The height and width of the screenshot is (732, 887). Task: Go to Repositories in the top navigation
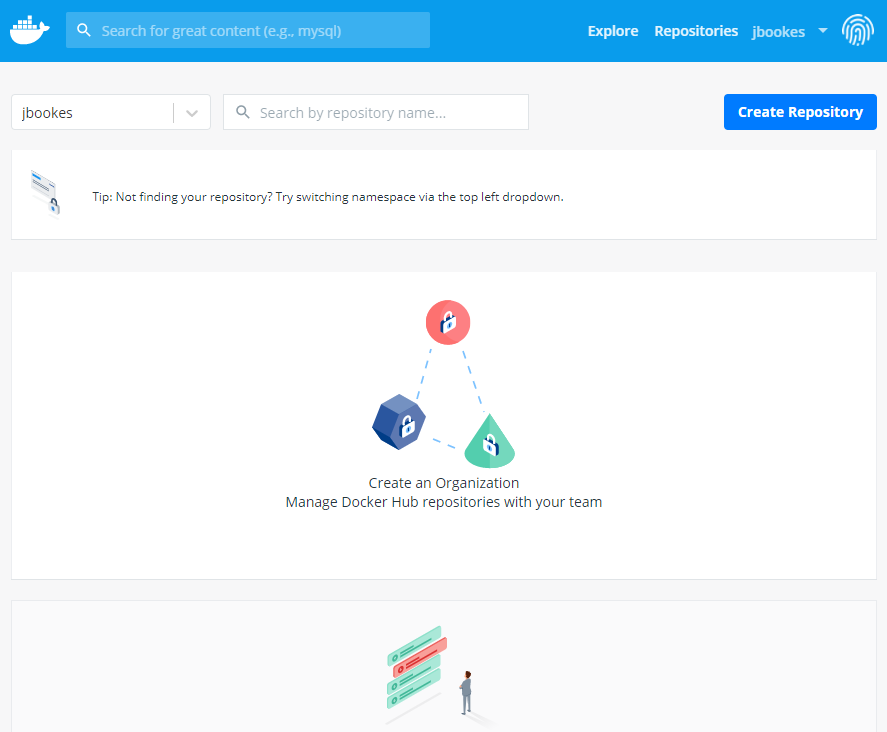[x=696, y=31]
